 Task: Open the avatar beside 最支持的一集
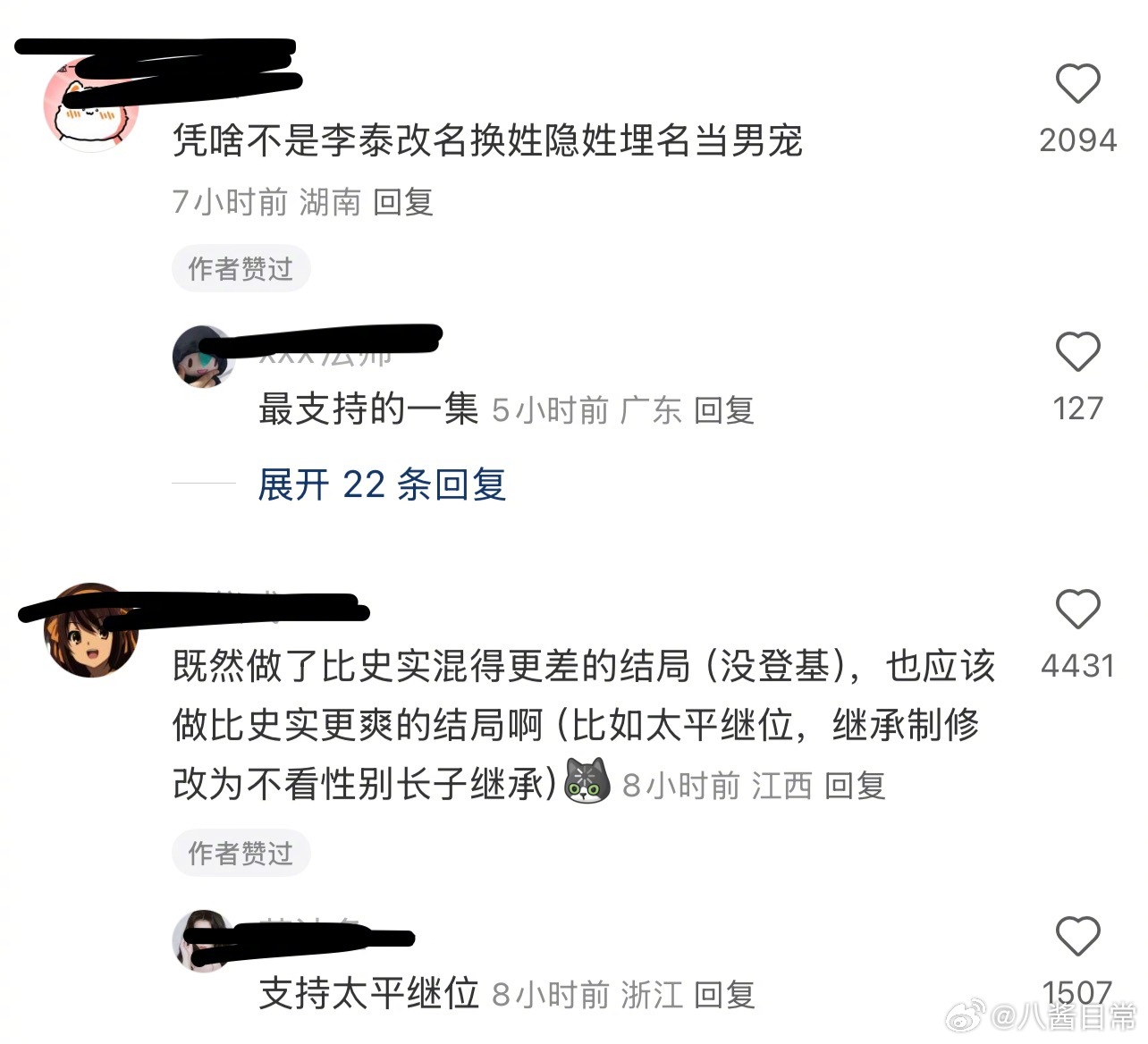[x=203, y=356]
